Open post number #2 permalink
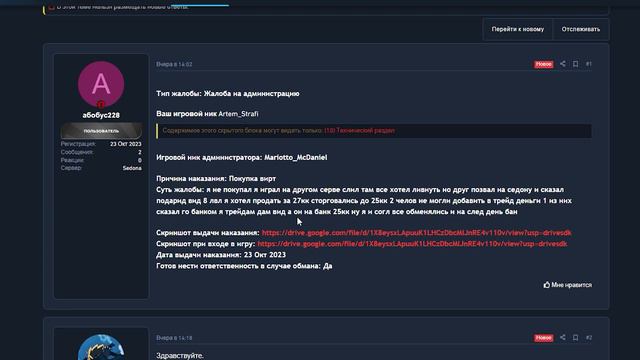Screen dimensions: 640x360 coord(589,338)
